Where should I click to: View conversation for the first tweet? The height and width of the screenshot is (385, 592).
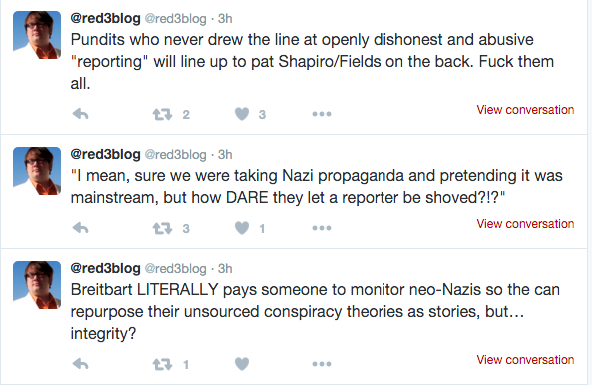(525, 109)
